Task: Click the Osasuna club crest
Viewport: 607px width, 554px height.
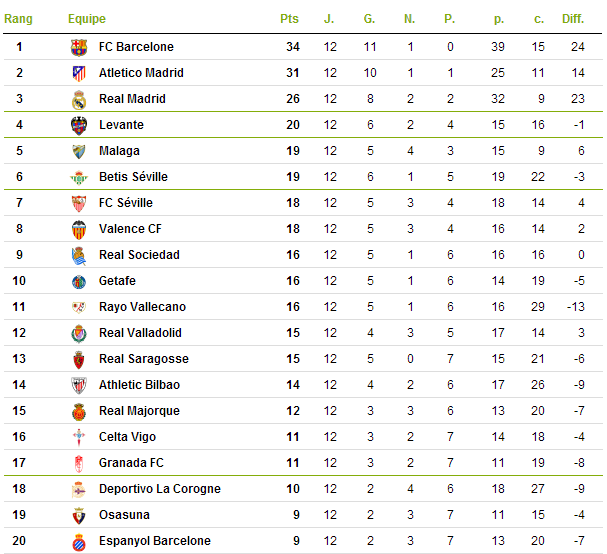Action: tap(79, 516)
